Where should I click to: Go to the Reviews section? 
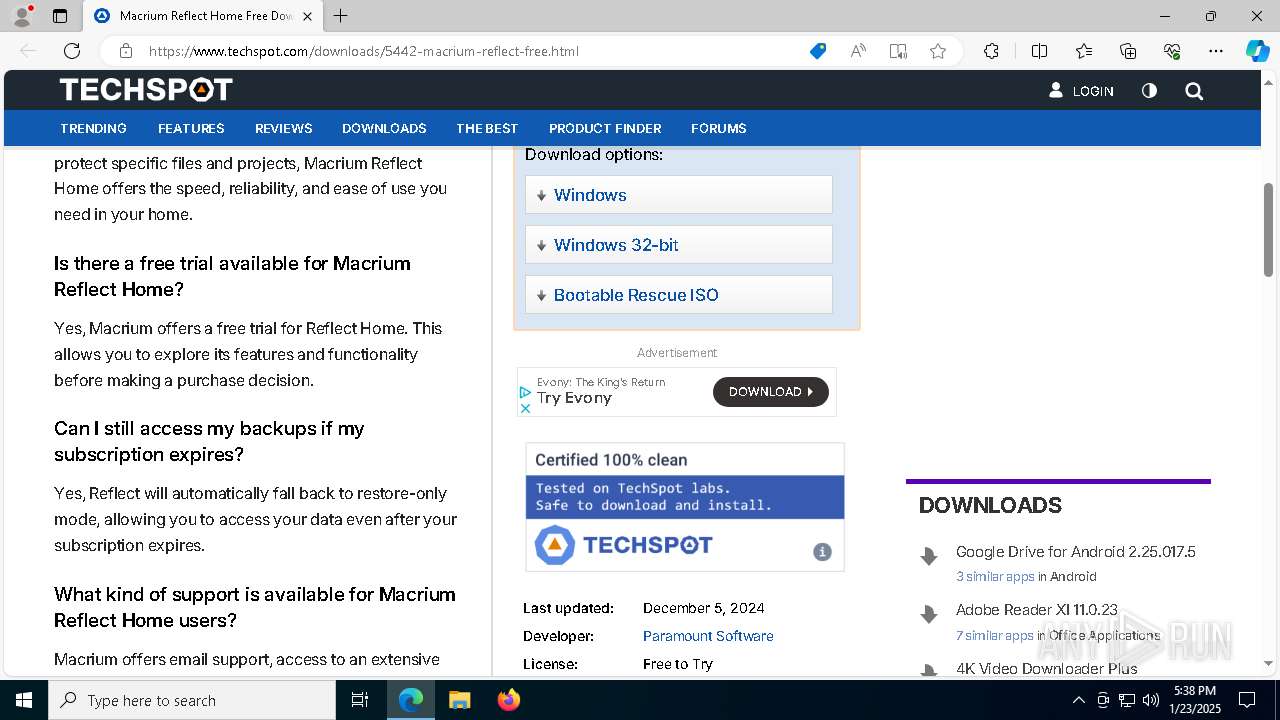click(x=284, y=128)
